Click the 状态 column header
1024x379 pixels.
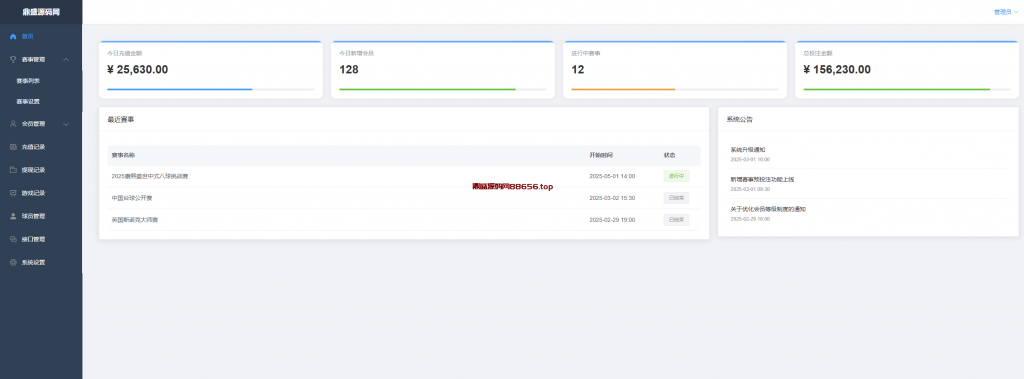point(670,156)
